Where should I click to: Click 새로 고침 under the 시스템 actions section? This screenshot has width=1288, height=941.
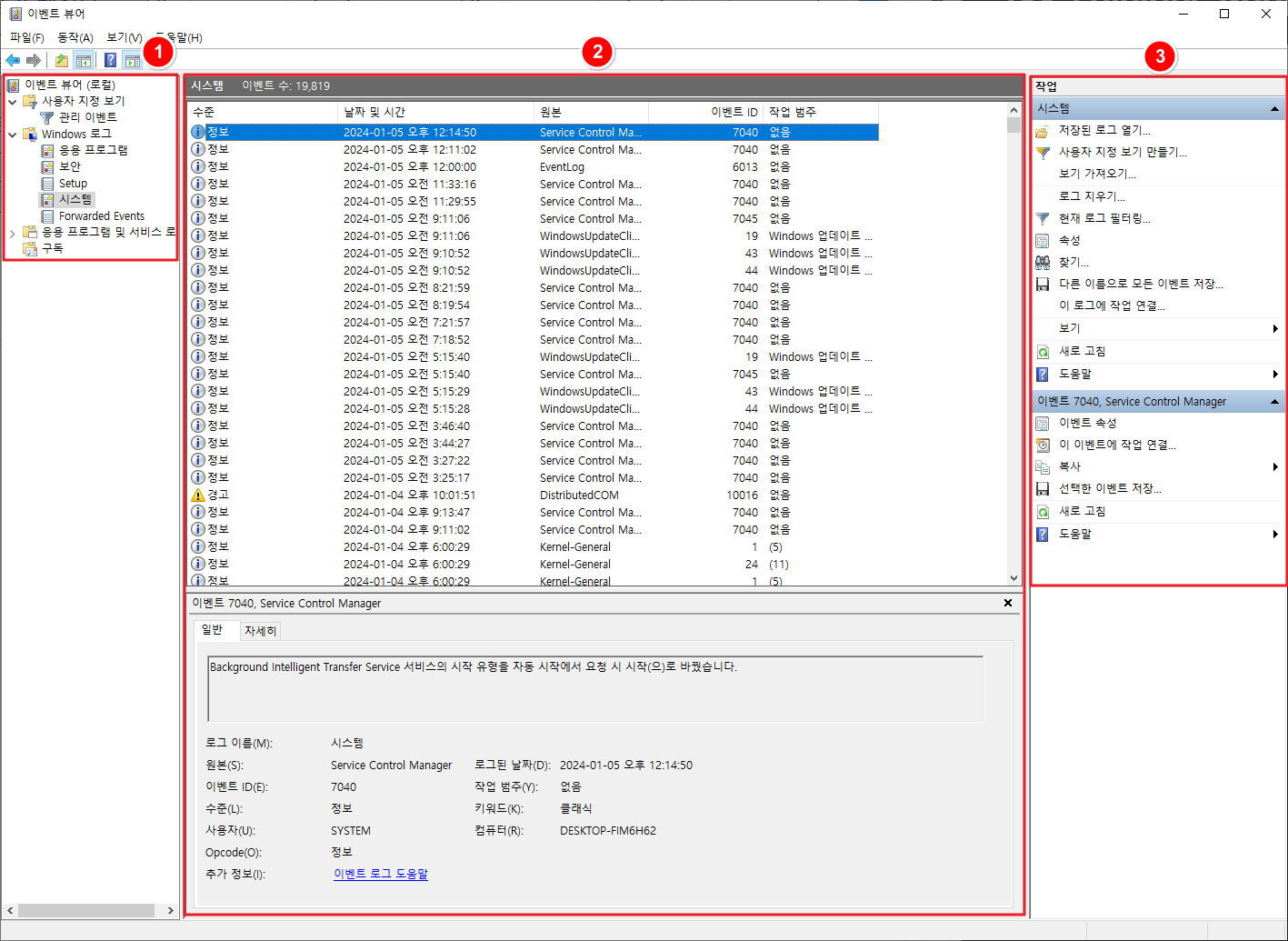[1082, 351]
